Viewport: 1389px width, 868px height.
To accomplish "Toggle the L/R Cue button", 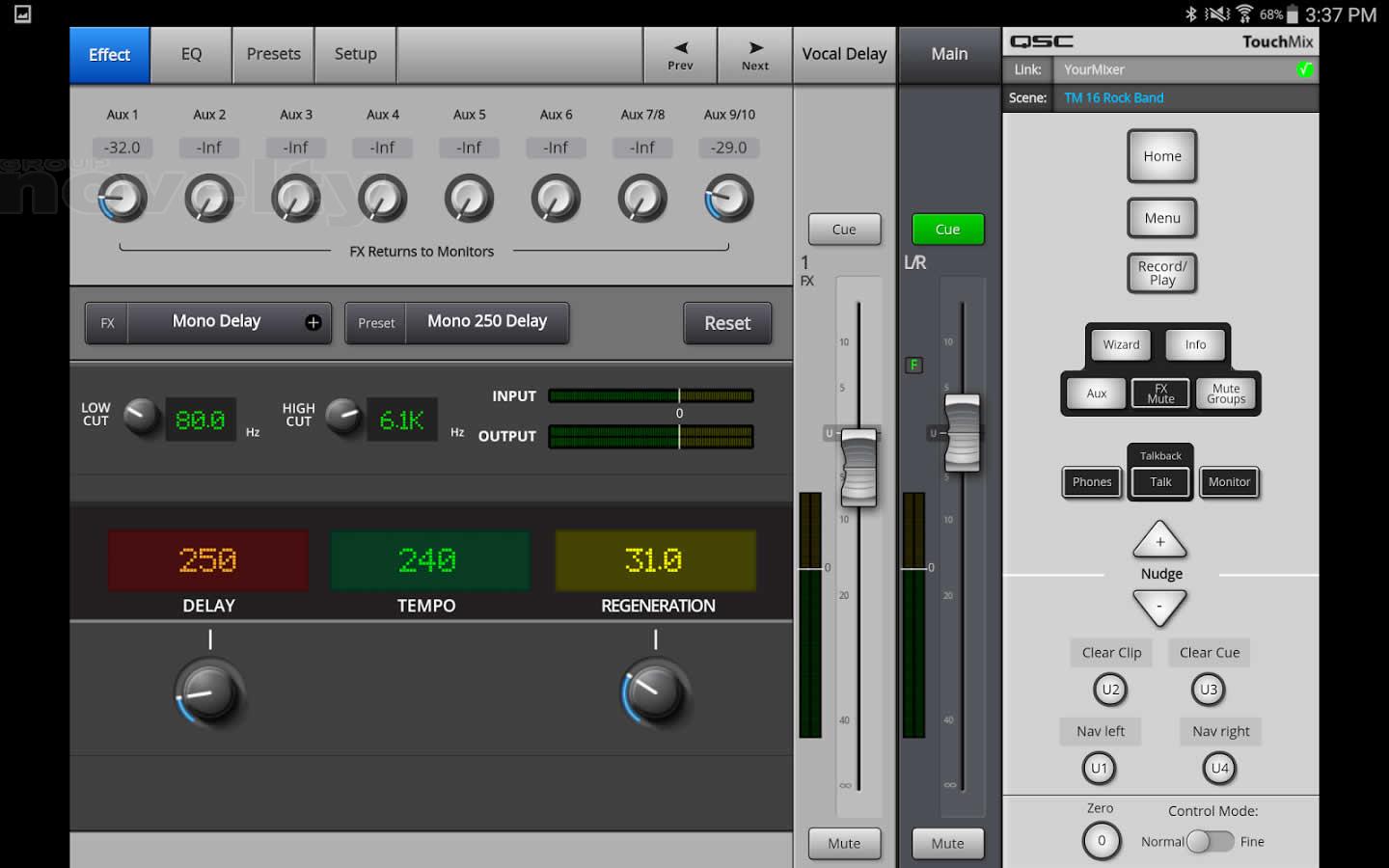I will 947,230.
